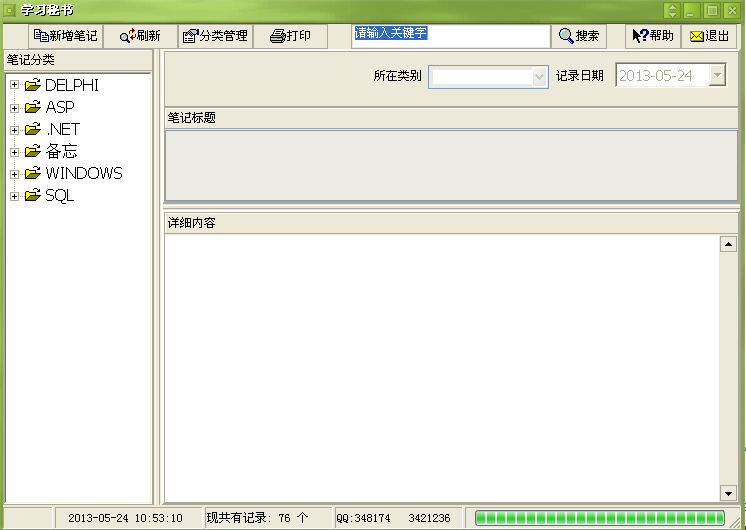Click the scroll down arrow of 详细内容
Image resolution: width=746 pixels, height=530 pixels.
tap(728, 493)
